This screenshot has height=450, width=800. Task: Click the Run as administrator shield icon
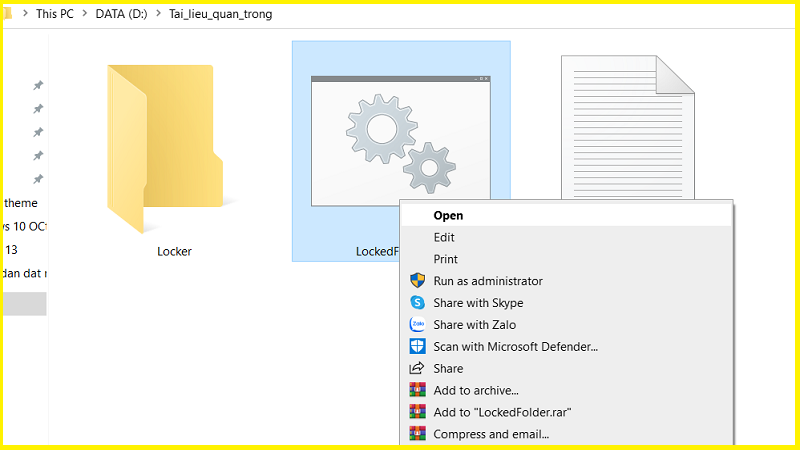click(417, 281)
